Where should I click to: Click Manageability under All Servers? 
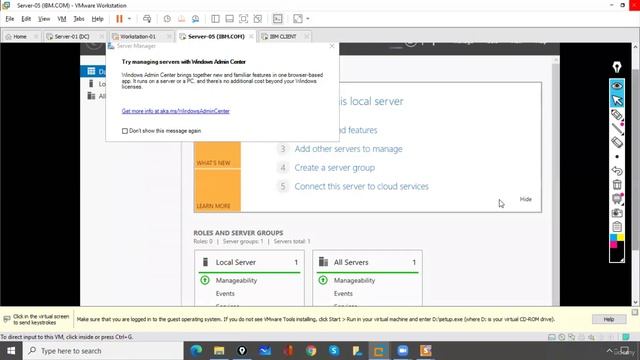[354, 280]
